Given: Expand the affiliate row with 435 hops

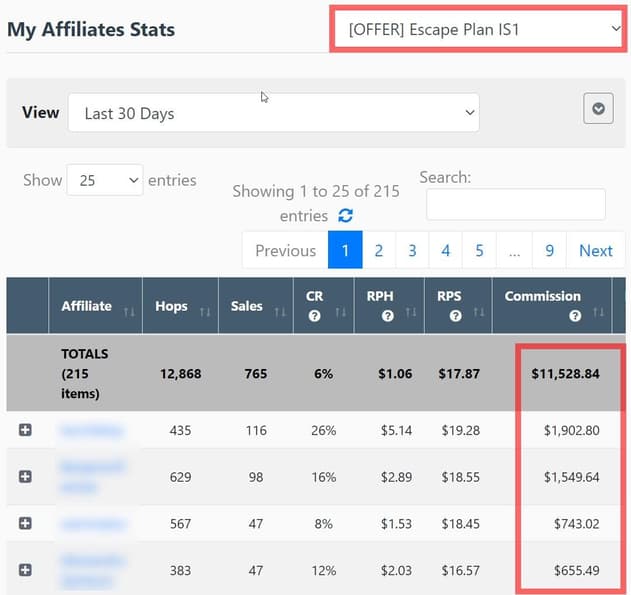Looking at the screenshot, I should 25,430.
